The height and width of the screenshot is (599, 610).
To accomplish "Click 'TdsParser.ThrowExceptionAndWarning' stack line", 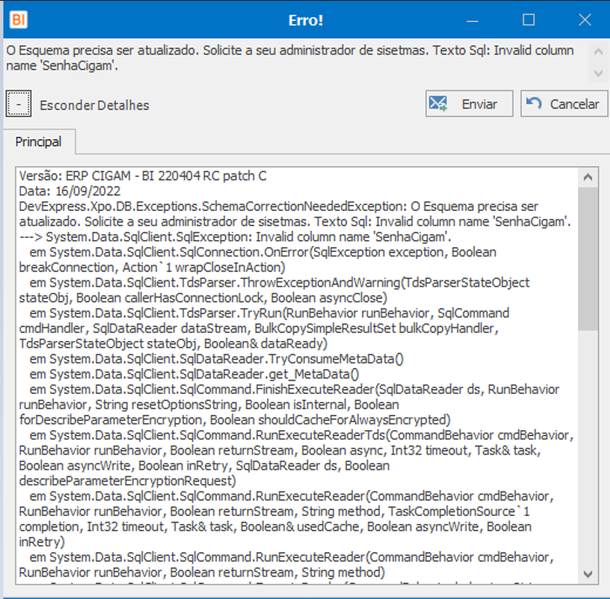I will point(279,283).
